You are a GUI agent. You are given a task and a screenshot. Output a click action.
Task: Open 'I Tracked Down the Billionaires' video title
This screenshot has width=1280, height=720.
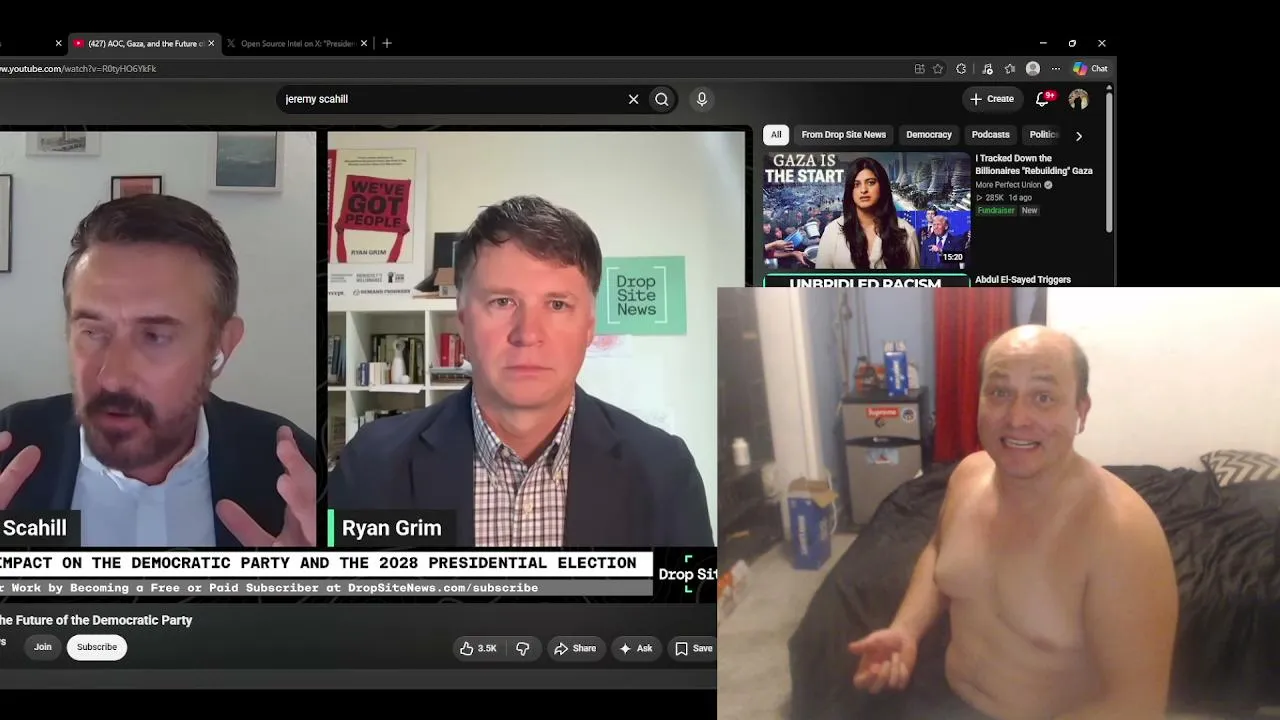pyautogui.click(x=1034, y=165)
